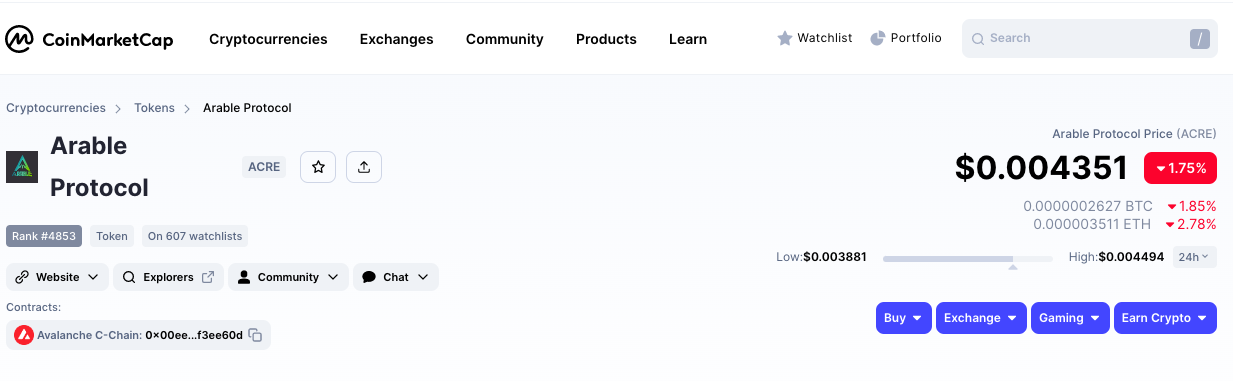Expand Community dropdown under Rank badges
Screen dimensions: 1233x381
[x=288, y=277]
